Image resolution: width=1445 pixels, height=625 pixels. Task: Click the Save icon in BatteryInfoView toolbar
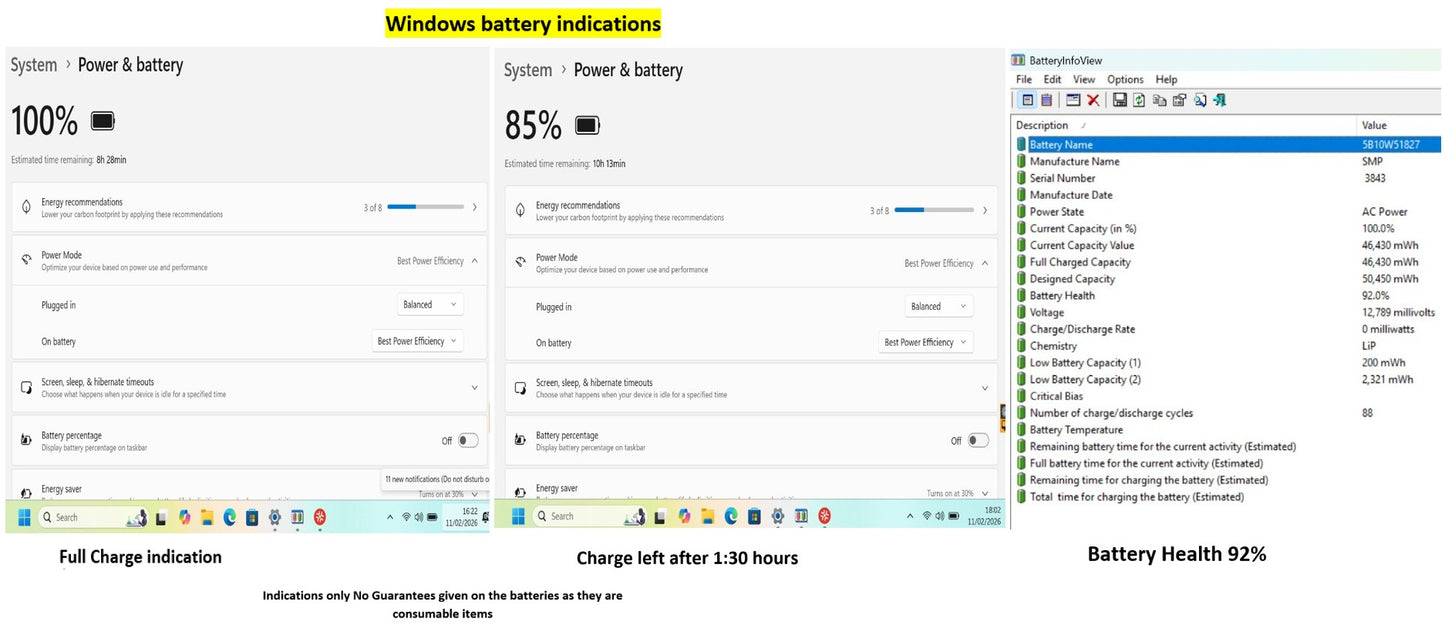pos(1120,100)
